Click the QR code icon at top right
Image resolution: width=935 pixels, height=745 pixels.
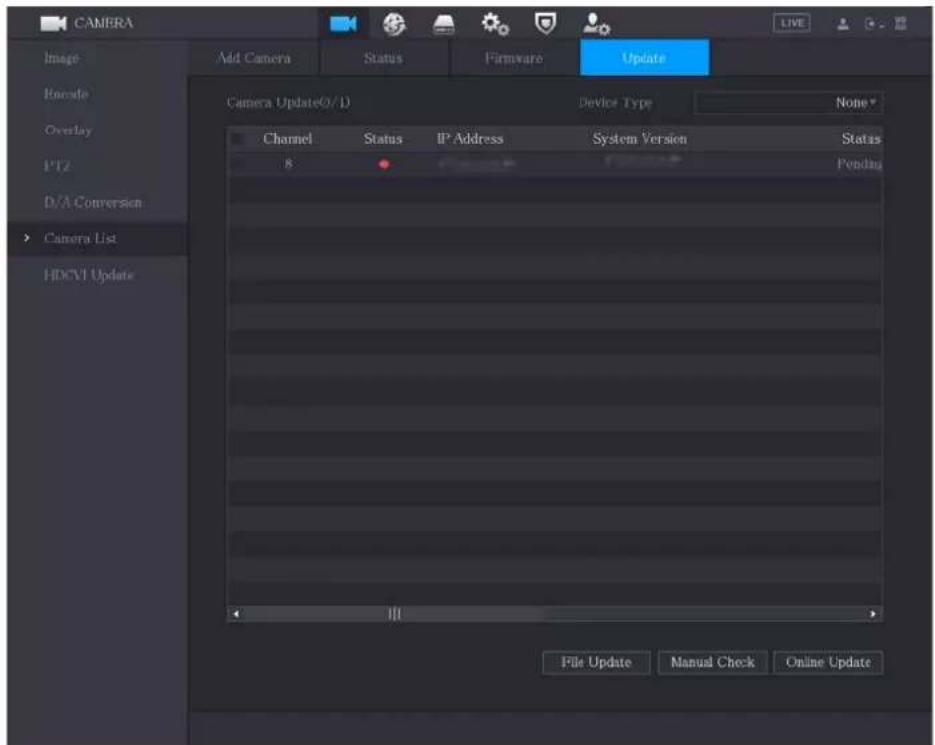tap(900, 23)
